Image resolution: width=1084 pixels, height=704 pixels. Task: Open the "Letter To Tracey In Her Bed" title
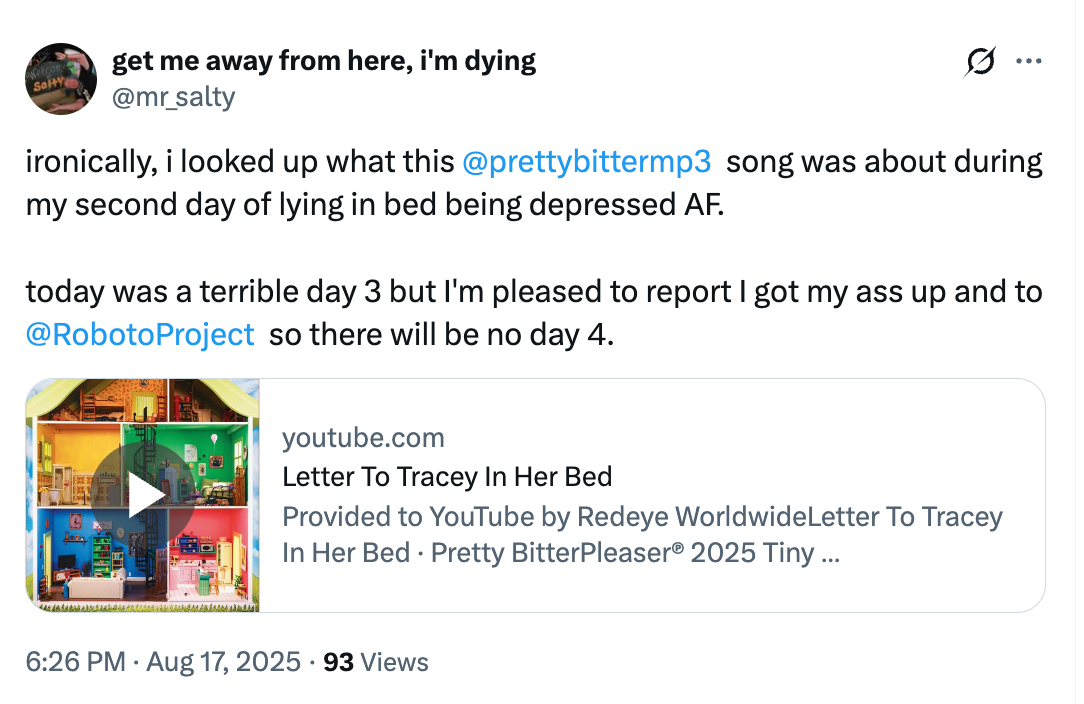click(x=447, y=476)
